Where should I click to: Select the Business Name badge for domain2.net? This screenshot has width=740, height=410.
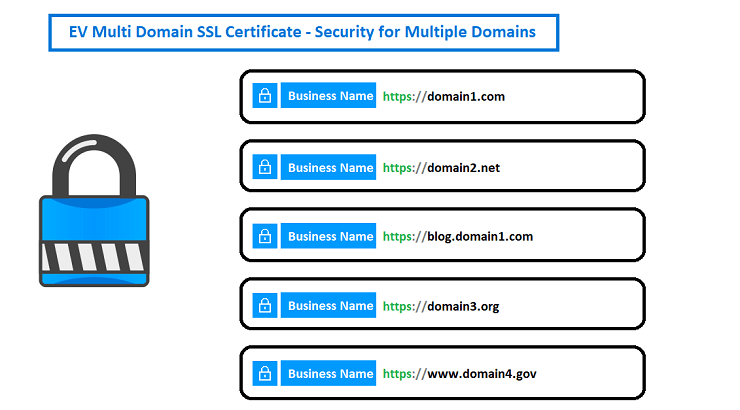pyautogui.click(x=328, y=167)
